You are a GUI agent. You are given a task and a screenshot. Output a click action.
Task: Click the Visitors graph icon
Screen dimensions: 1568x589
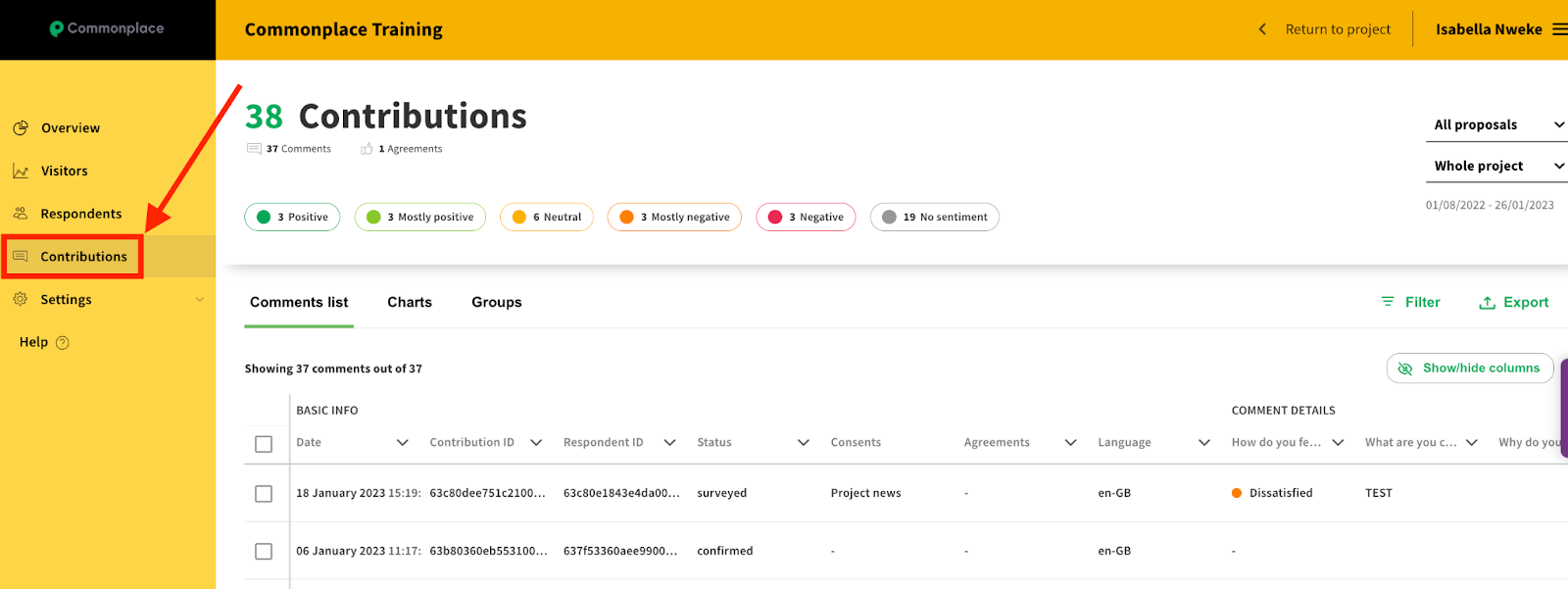pyautogui.click(x=21, y=171)
